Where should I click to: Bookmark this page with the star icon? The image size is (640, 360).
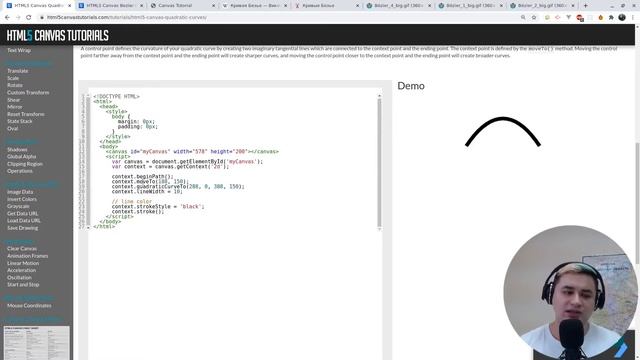click(534, 18)
